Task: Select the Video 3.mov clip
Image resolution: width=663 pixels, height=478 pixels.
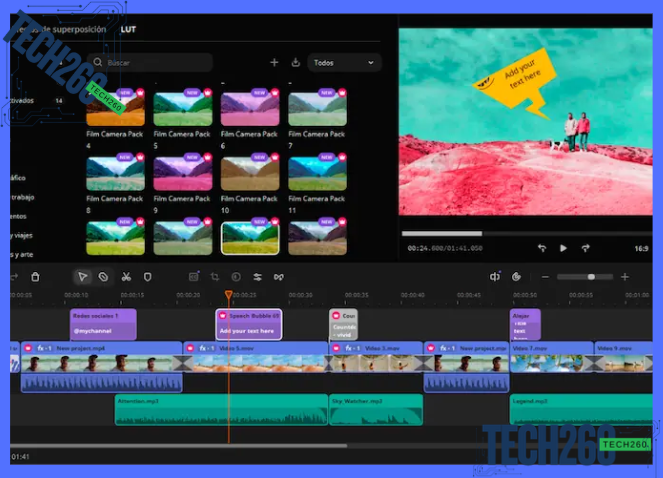Action: tap(376, 357)
